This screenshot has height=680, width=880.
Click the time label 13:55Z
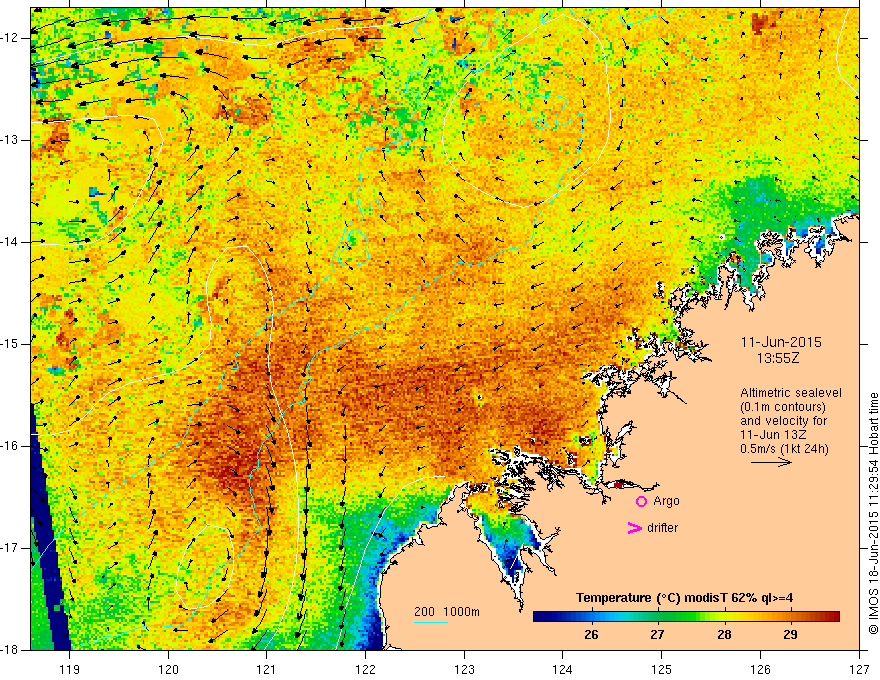click(x=778, y=358)
